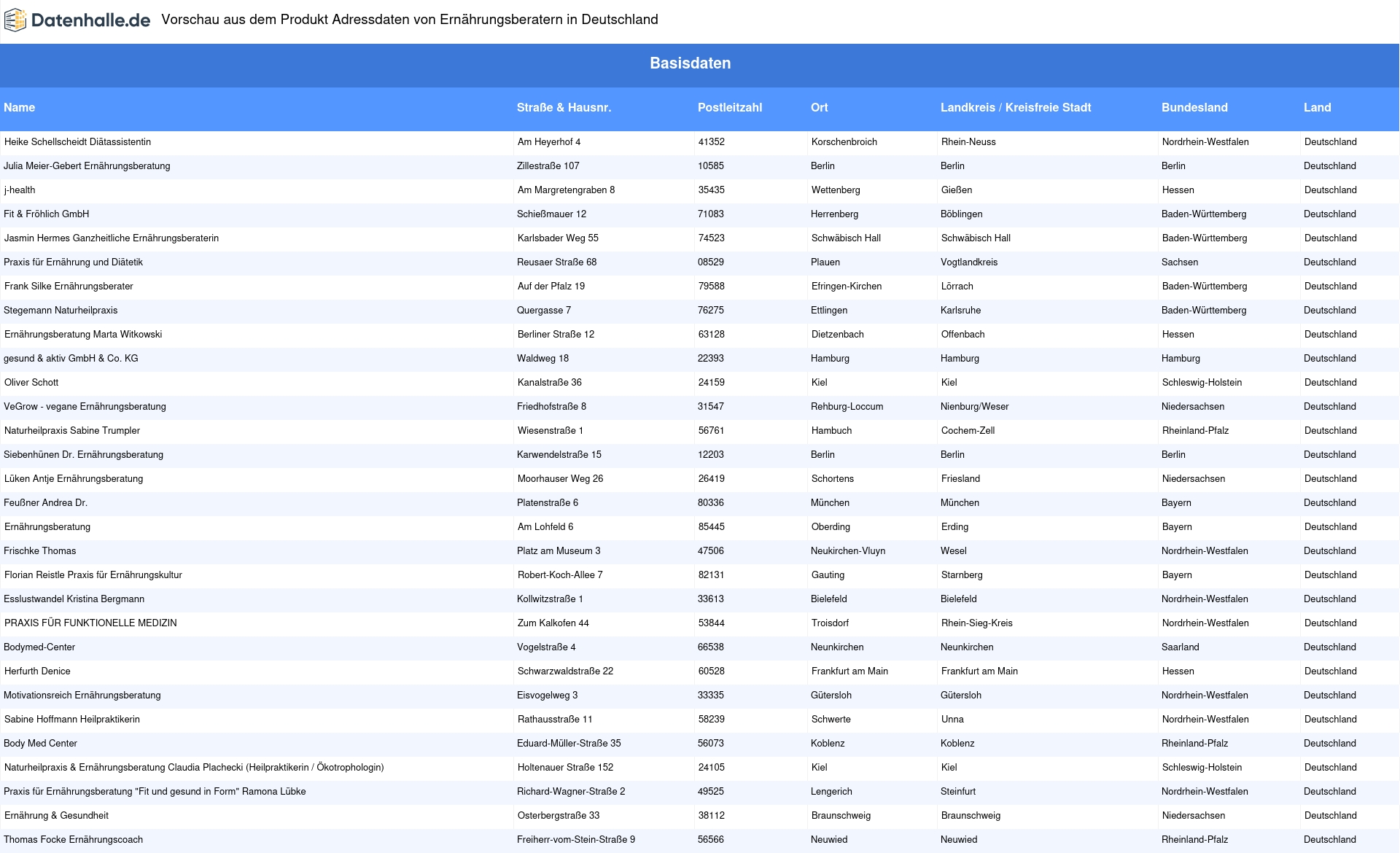Screen dimensions: 1400x853
Task: Click the Korschenbroich city cell
Action: (844, 142)
